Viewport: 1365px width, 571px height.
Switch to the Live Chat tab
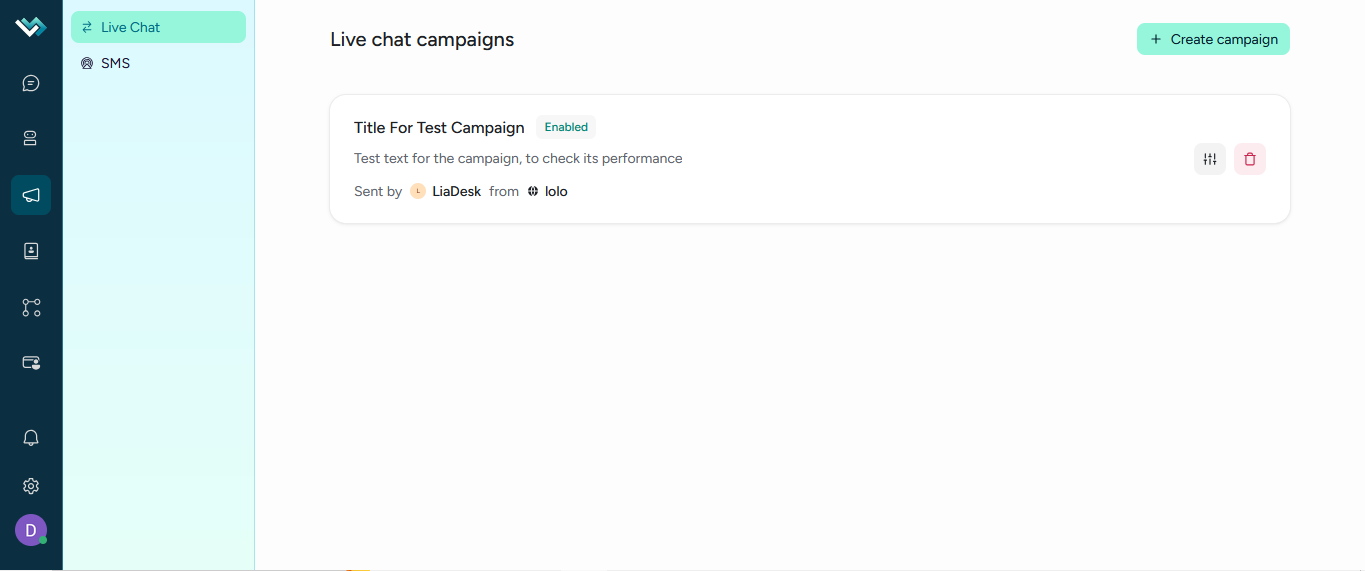[x=158, y=27]
